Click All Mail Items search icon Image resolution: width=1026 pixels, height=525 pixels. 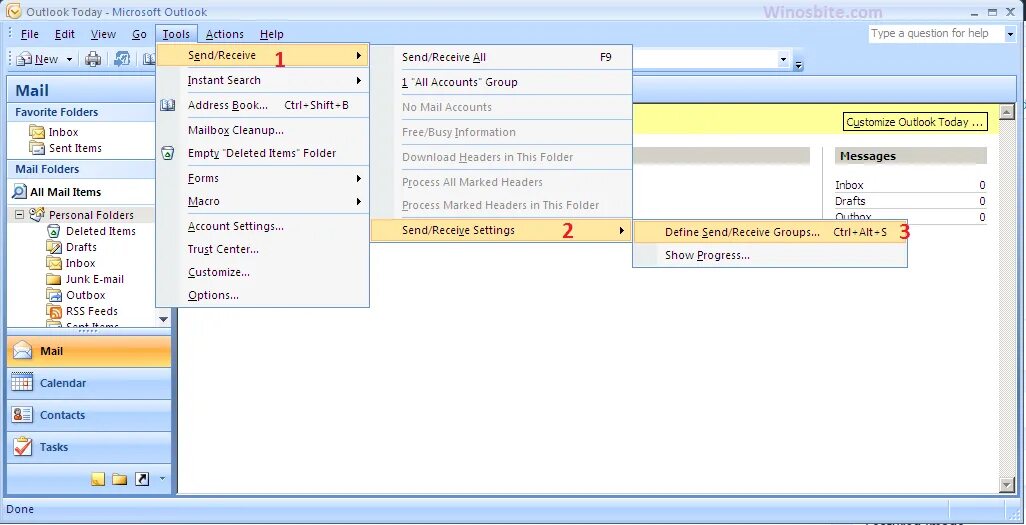pos(20,192)
